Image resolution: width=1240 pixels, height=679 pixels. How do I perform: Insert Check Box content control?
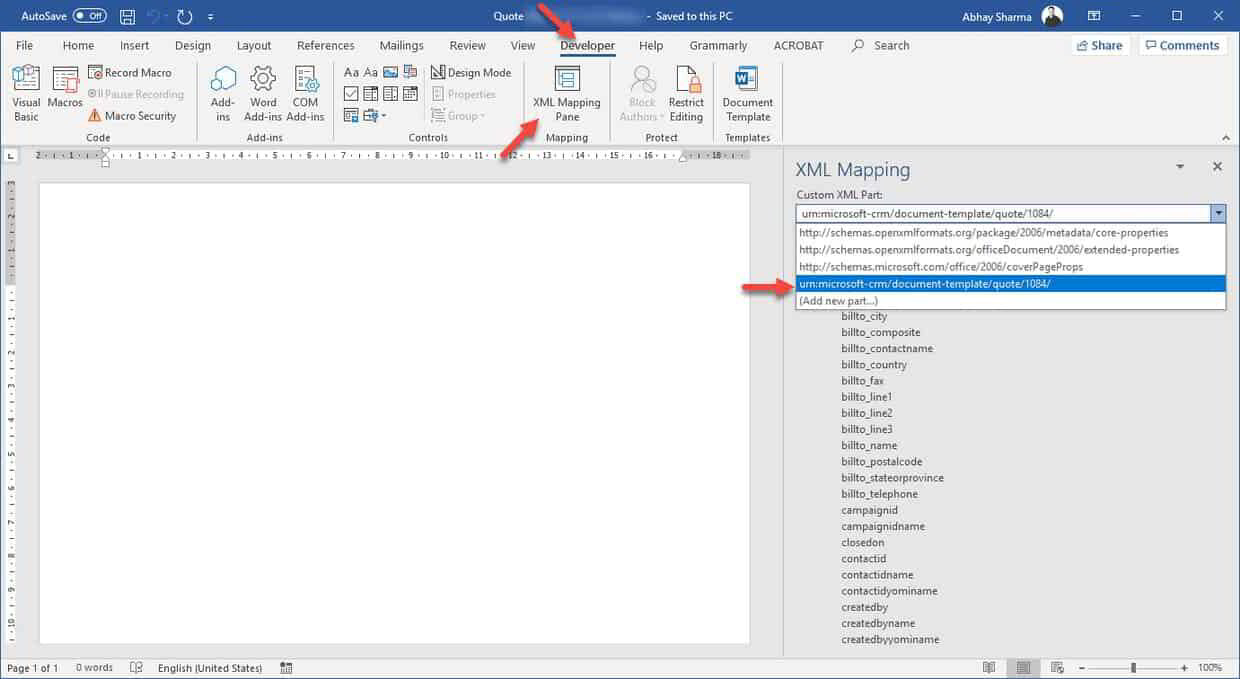351,94
